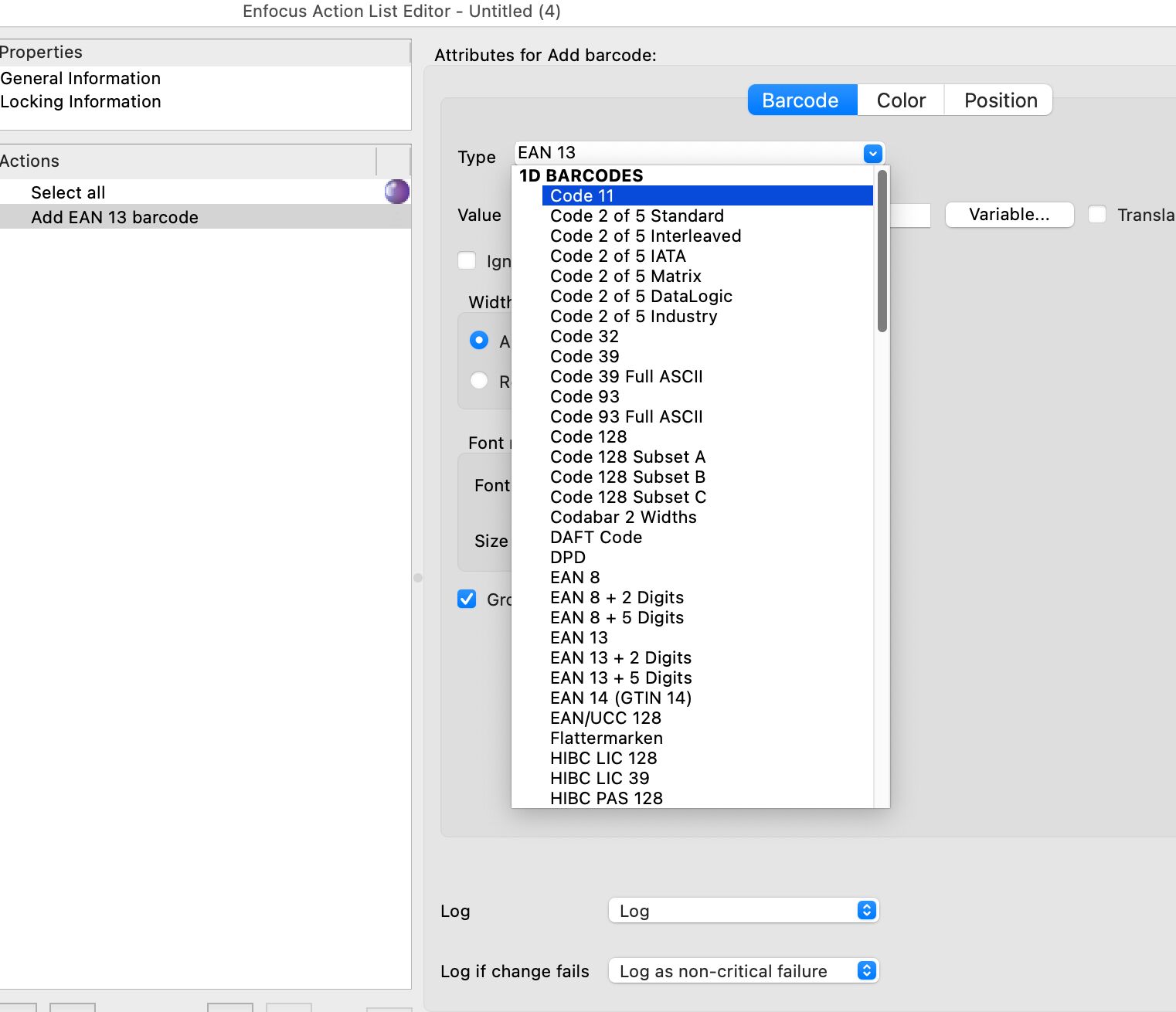Image resolution: width=1176 pixels, height=1012 pixels.
Task: Click the Variable... button
Action: coord(1009,215)
